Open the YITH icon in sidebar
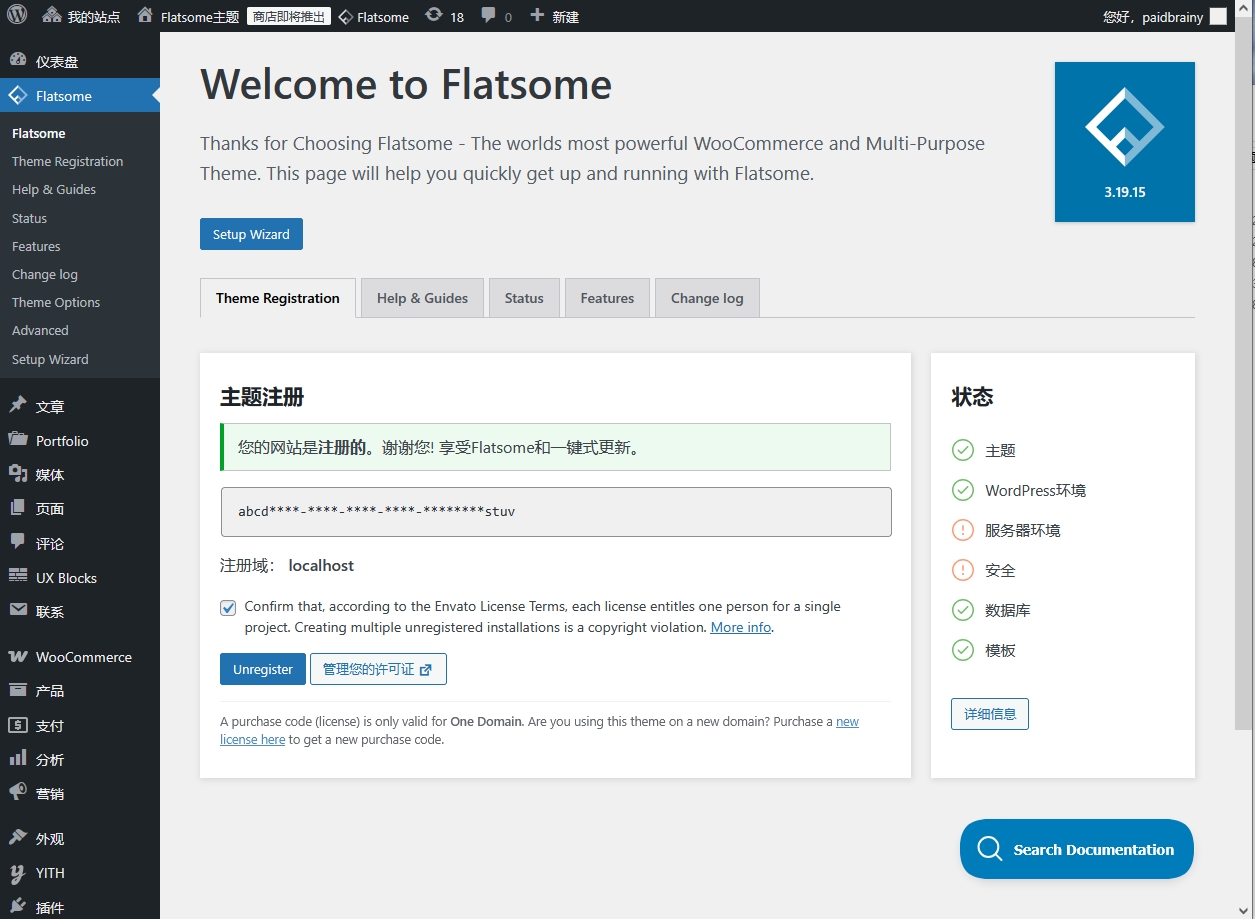Viewport: 1255px width, 919px height. tap(18, 873)
